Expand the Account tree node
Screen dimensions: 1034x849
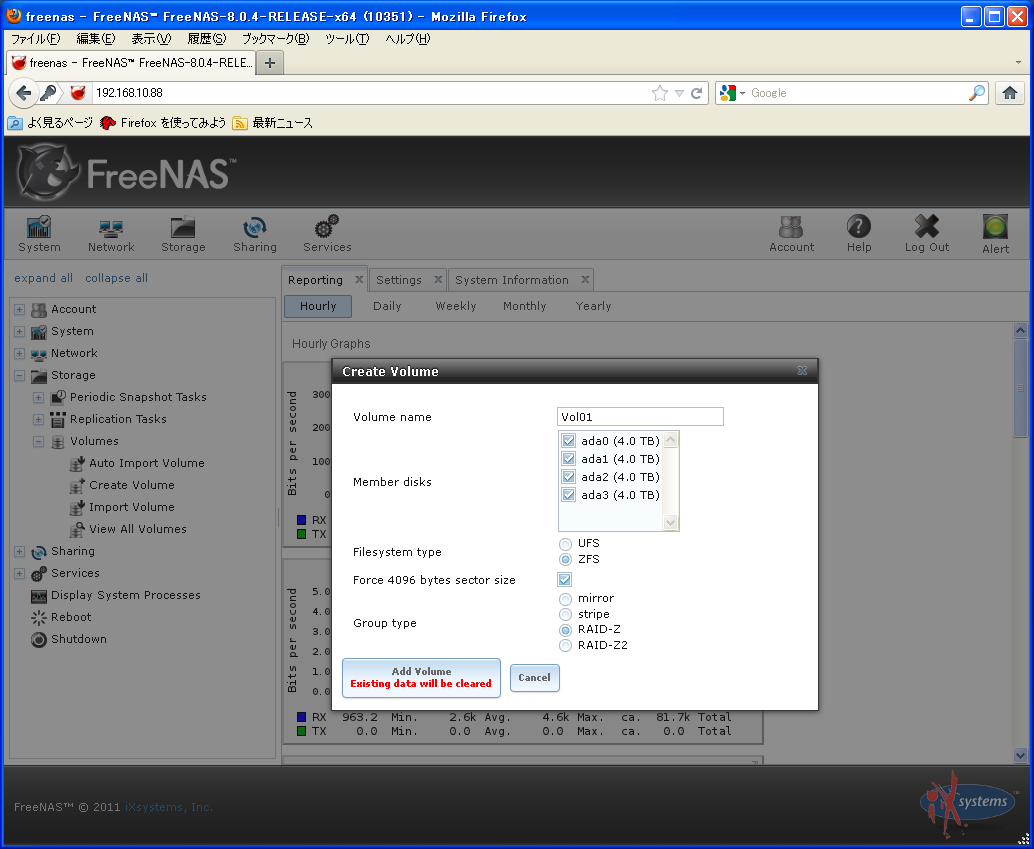20,309
